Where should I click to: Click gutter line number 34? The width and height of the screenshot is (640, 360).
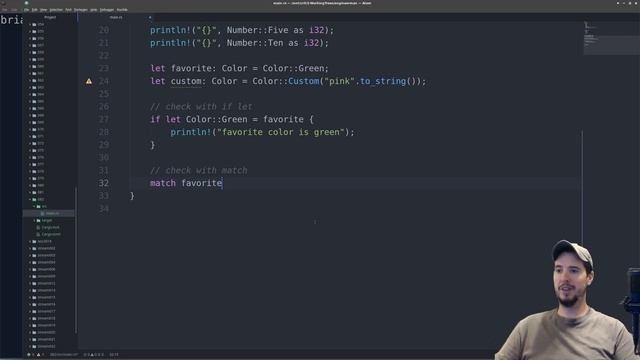pos(104,209)
